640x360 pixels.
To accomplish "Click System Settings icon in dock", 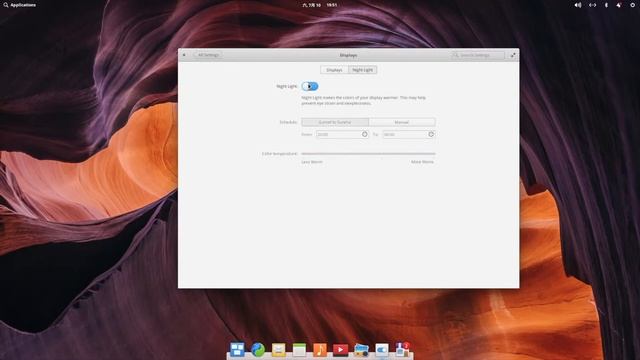I will point(382,350).
